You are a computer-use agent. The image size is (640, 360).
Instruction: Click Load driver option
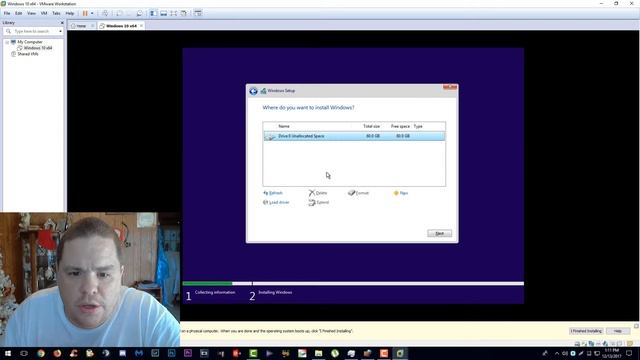[x=276, y=202]
